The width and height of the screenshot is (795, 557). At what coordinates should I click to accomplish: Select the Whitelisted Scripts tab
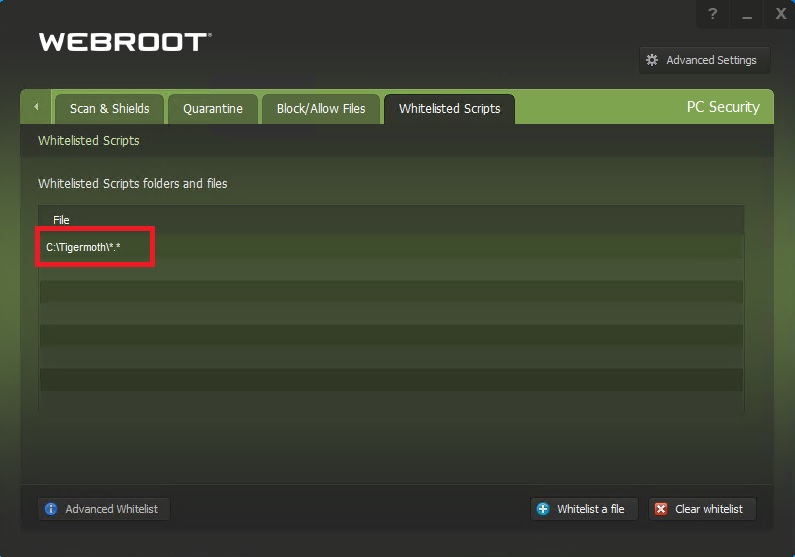click(x=450, y=108)
